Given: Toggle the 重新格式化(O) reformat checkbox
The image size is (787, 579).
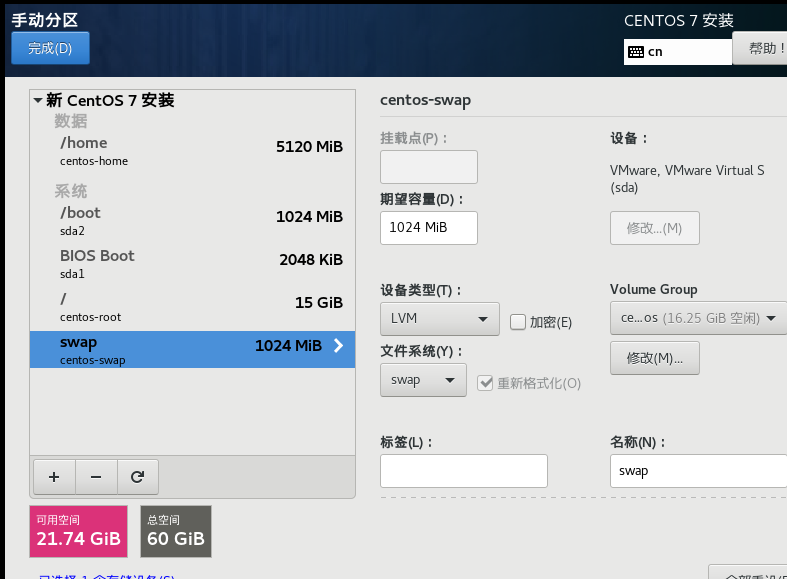Looking at the screenshot, I should [485, 383].
